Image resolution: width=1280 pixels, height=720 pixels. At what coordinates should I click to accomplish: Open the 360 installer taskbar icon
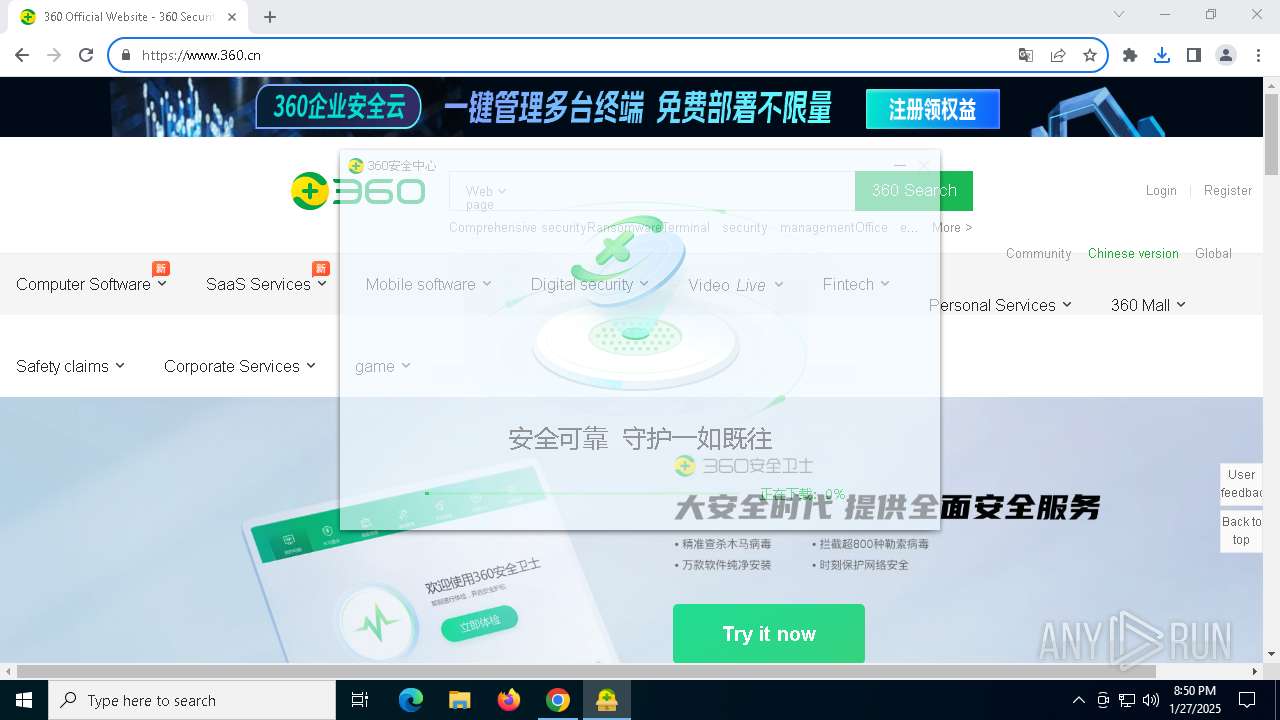click(x=606, y=700)
